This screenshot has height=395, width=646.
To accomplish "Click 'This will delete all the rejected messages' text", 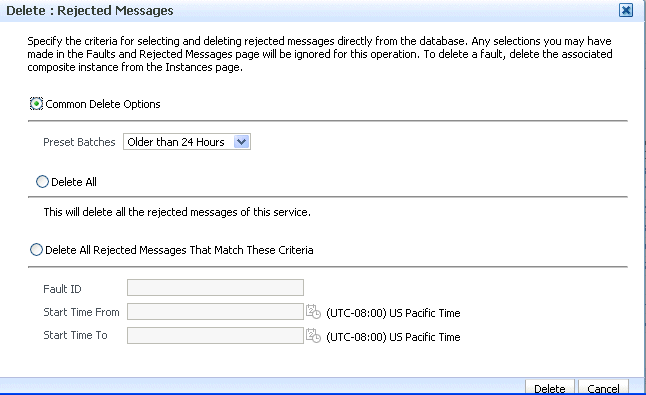I will pos(177,212).
